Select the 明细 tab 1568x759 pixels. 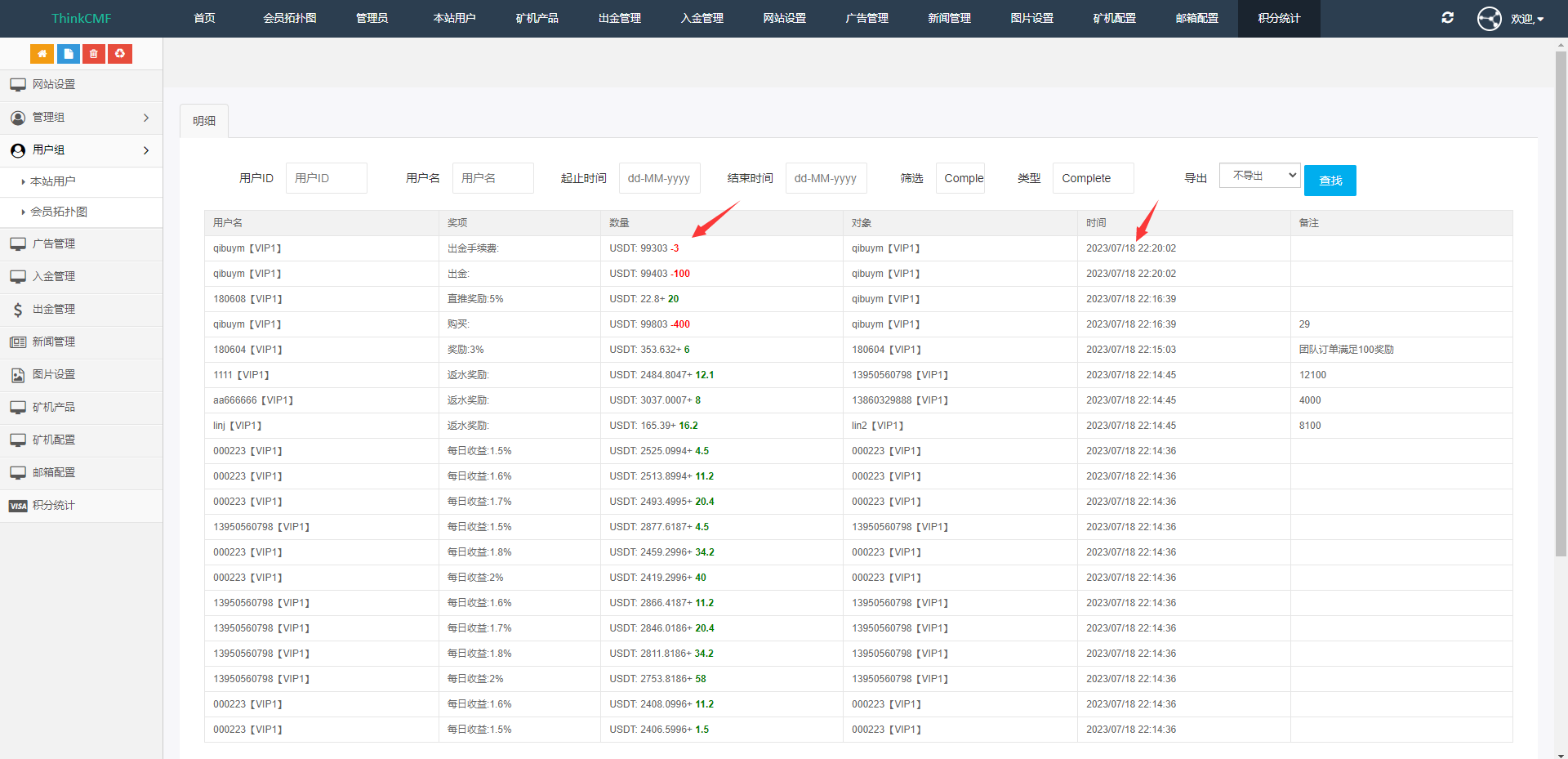[x=204, y=121]
